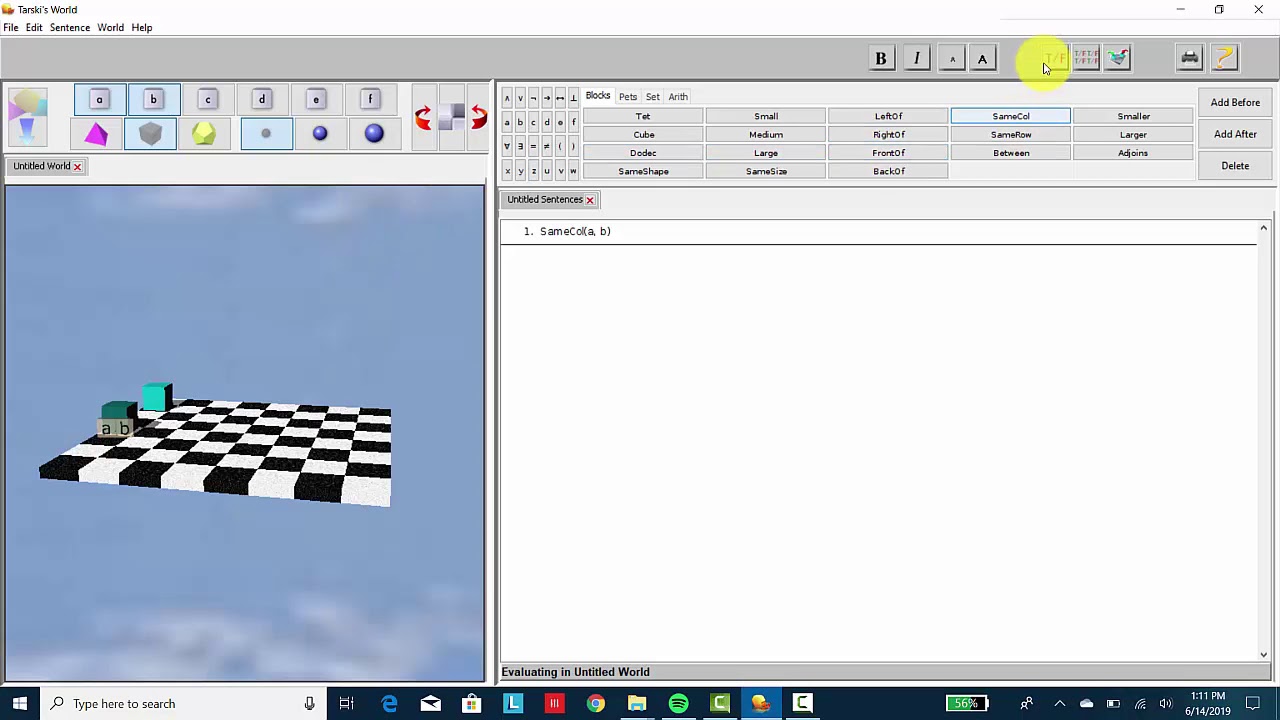Select the Blocks predicate tab
Screen dimensions: 1280x720
[x=598, y=96]
